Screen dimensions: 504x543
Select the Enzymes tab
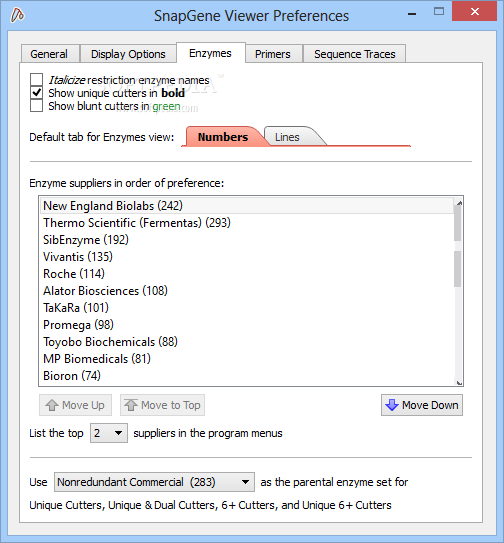pos(211,53)
